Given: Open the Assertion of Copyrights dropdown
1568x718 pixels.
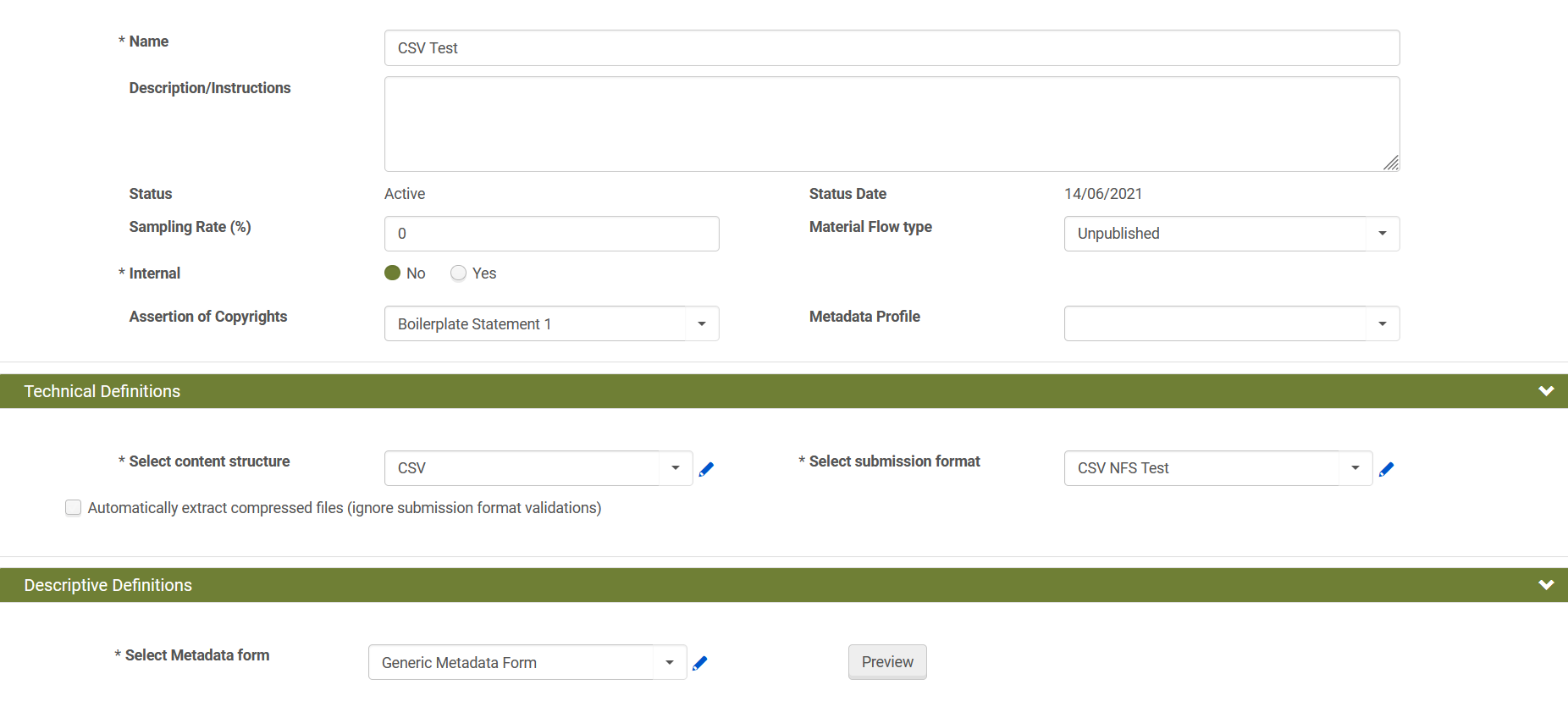Looking at the screenshot, I should 701,324.
